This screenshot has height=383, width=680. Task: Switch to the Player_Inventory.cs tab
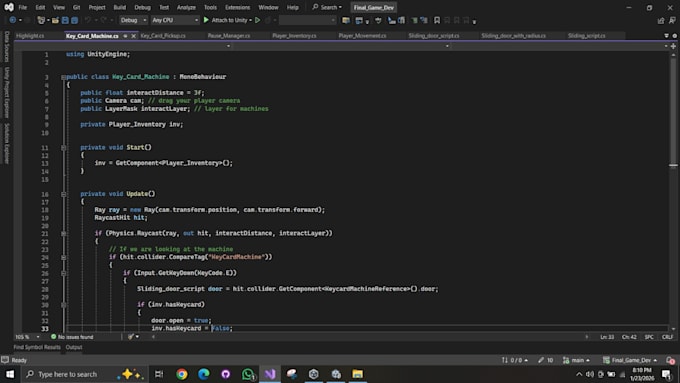point(294,36)
